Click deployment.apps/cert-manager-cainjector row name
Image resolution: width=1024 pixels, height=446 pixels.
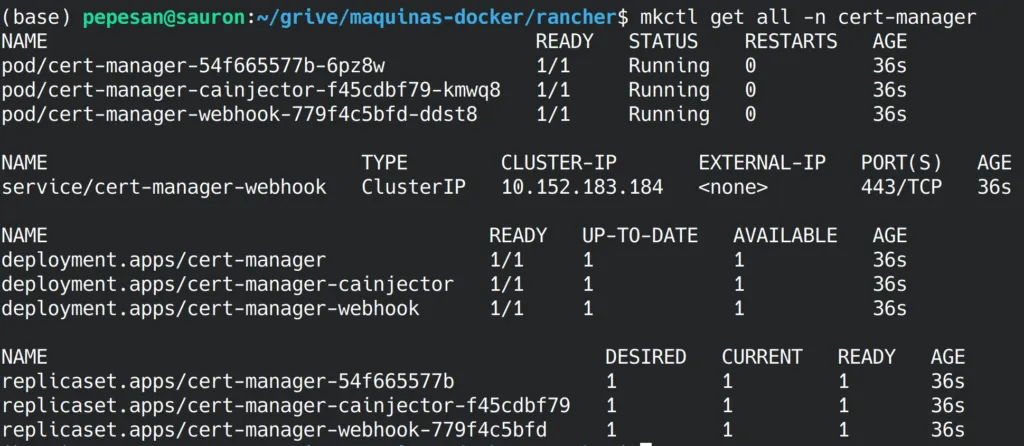pyautogui.click(x=227, y=284)
